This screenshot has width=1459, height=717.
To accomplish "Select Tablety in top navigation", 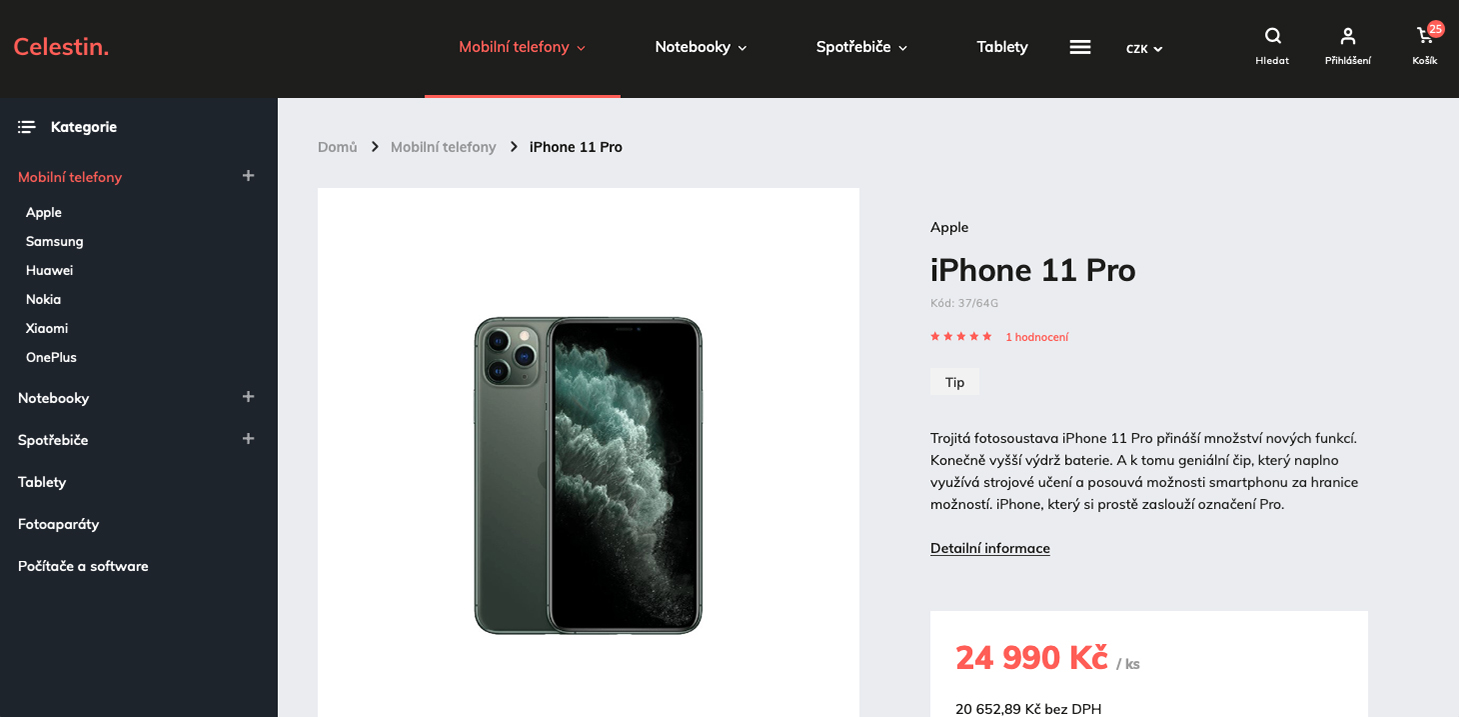I will coord(1002,47).
